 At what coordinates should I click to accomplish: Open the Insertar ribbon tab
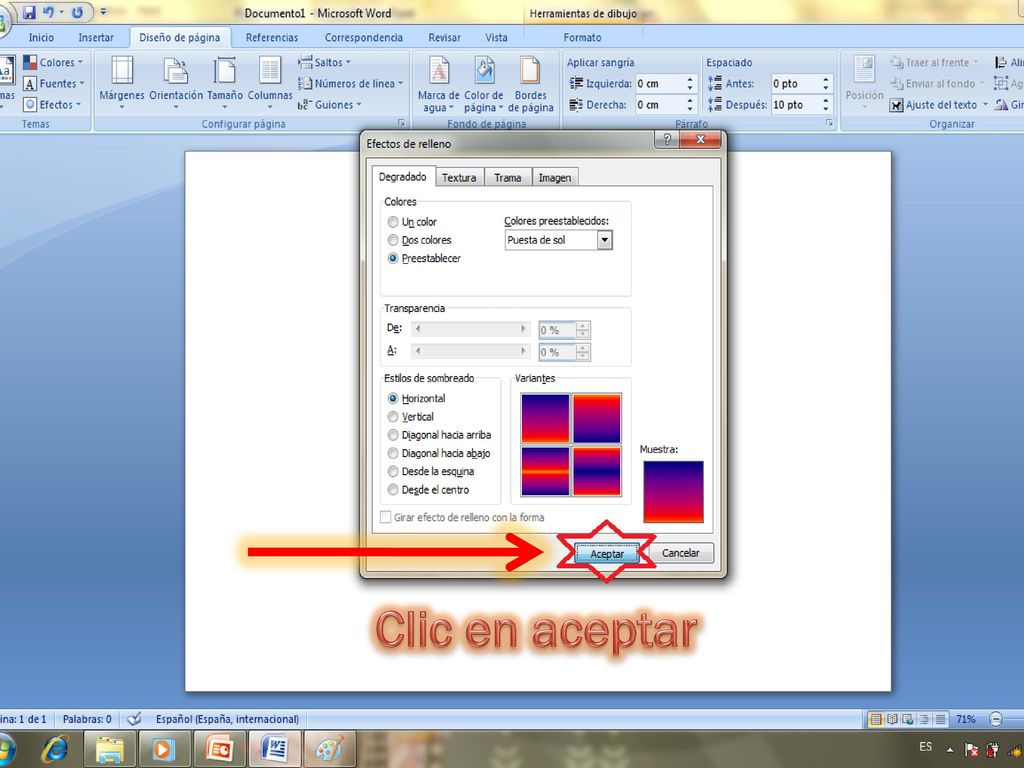click(96, 38)
